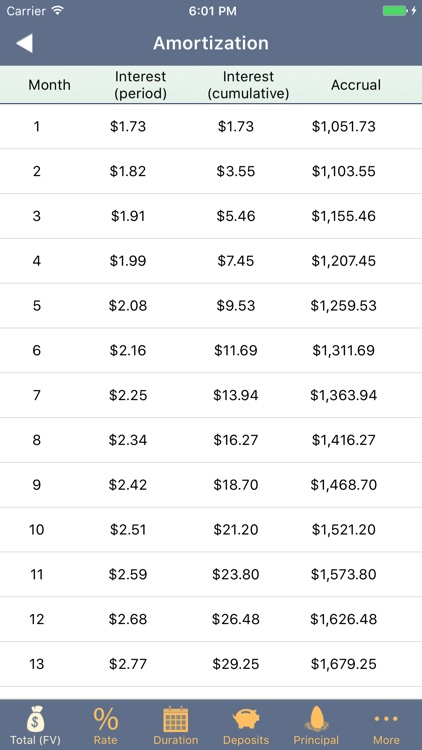The image size is (422, 750).
Task: Select the Month column header
Action: 49,85
